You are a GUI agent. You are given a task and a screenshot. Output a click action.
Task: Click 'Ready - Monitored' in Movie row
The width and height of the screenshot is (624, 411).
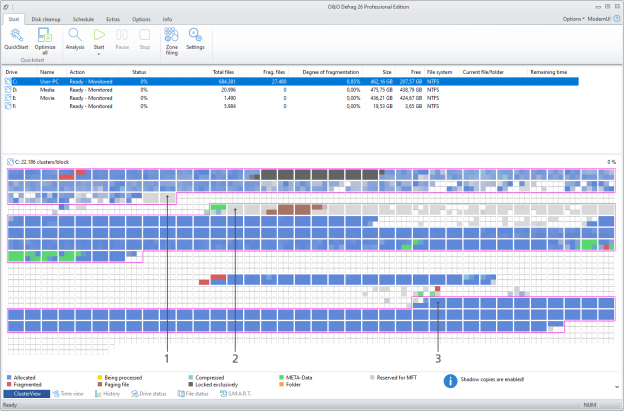91,98
